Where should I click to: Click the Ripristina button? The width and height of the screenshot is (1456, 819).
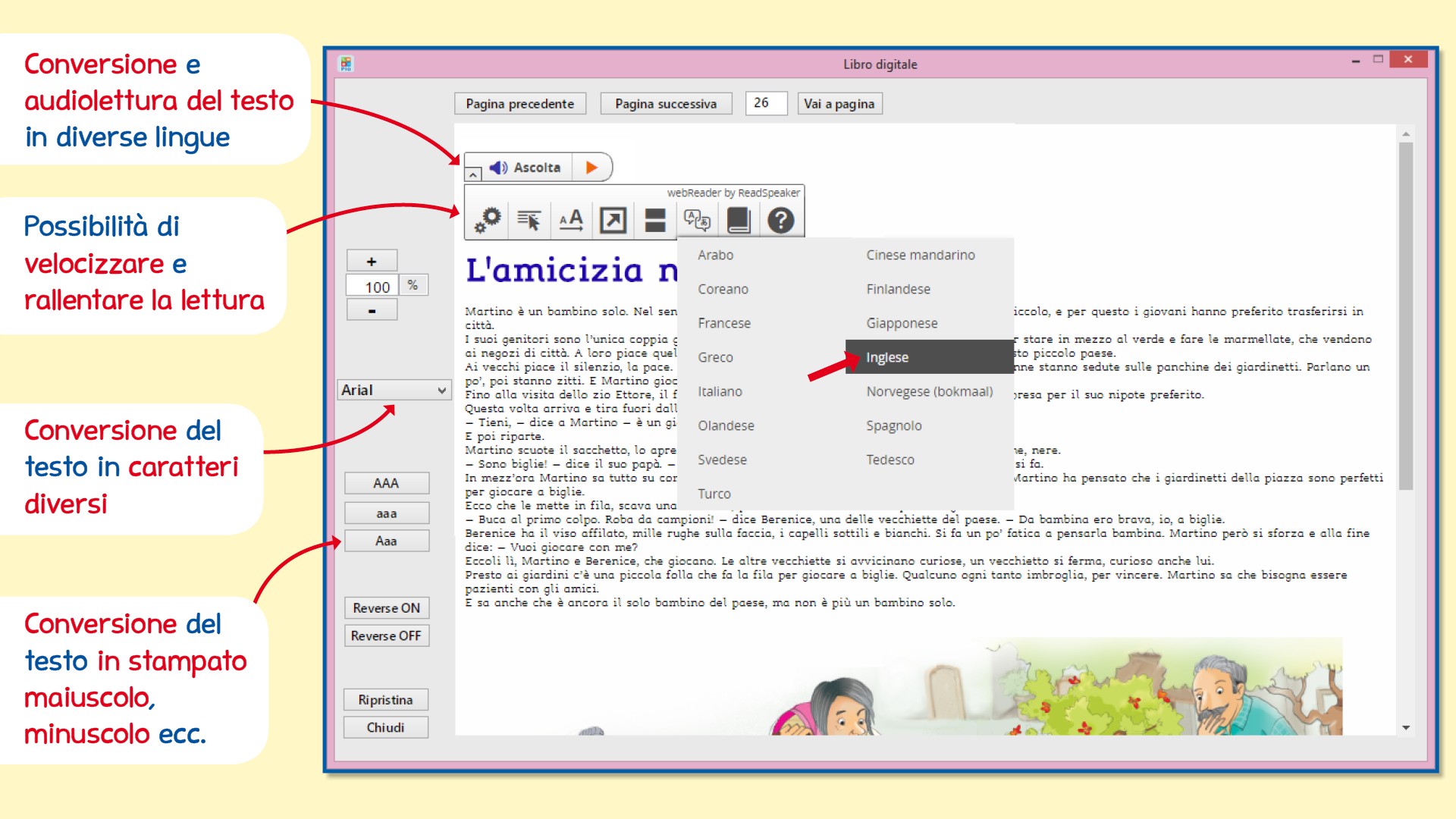pos(386,700)
